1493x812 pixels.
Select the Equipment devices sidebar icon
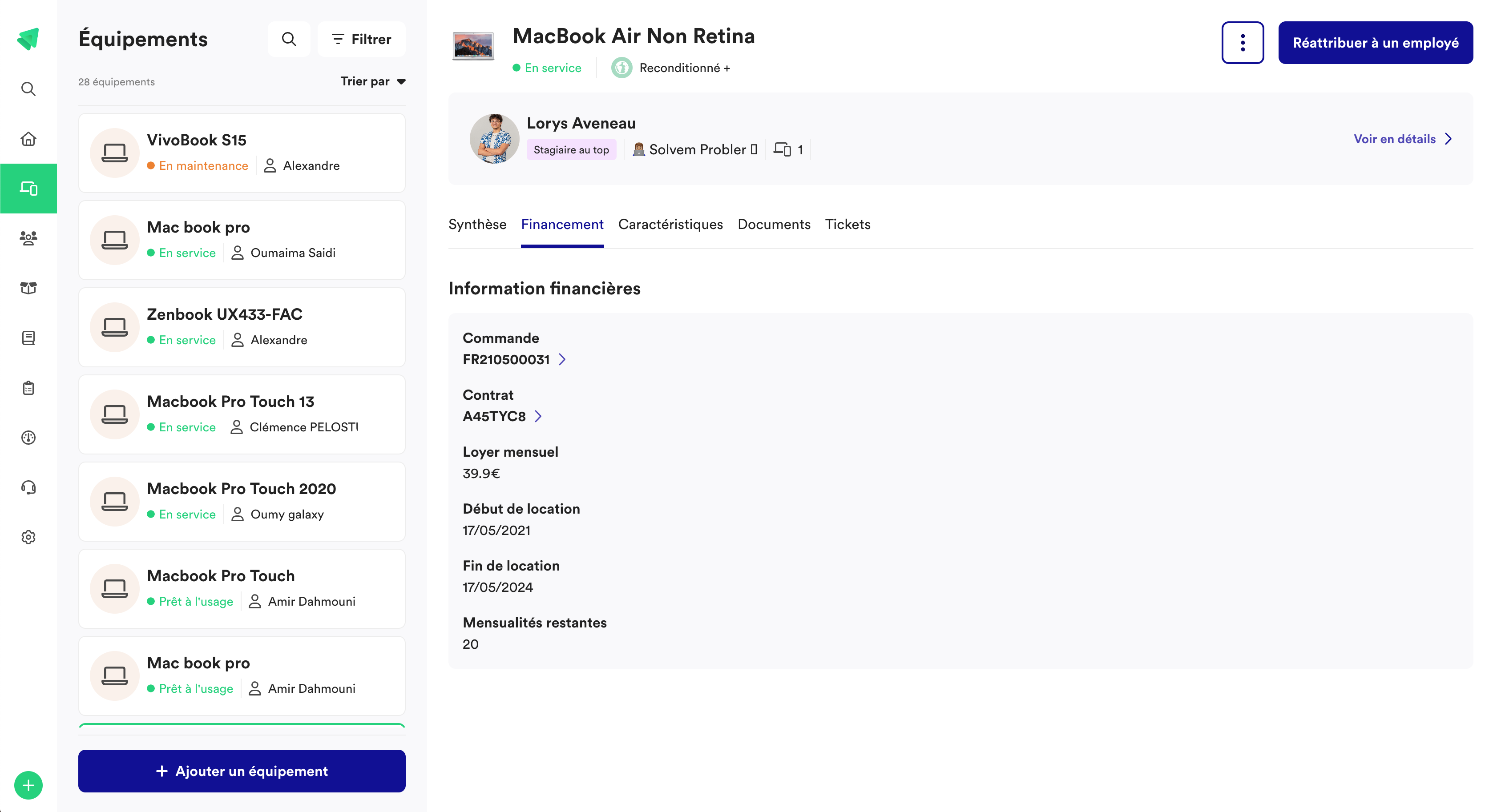tap(28, 188)
